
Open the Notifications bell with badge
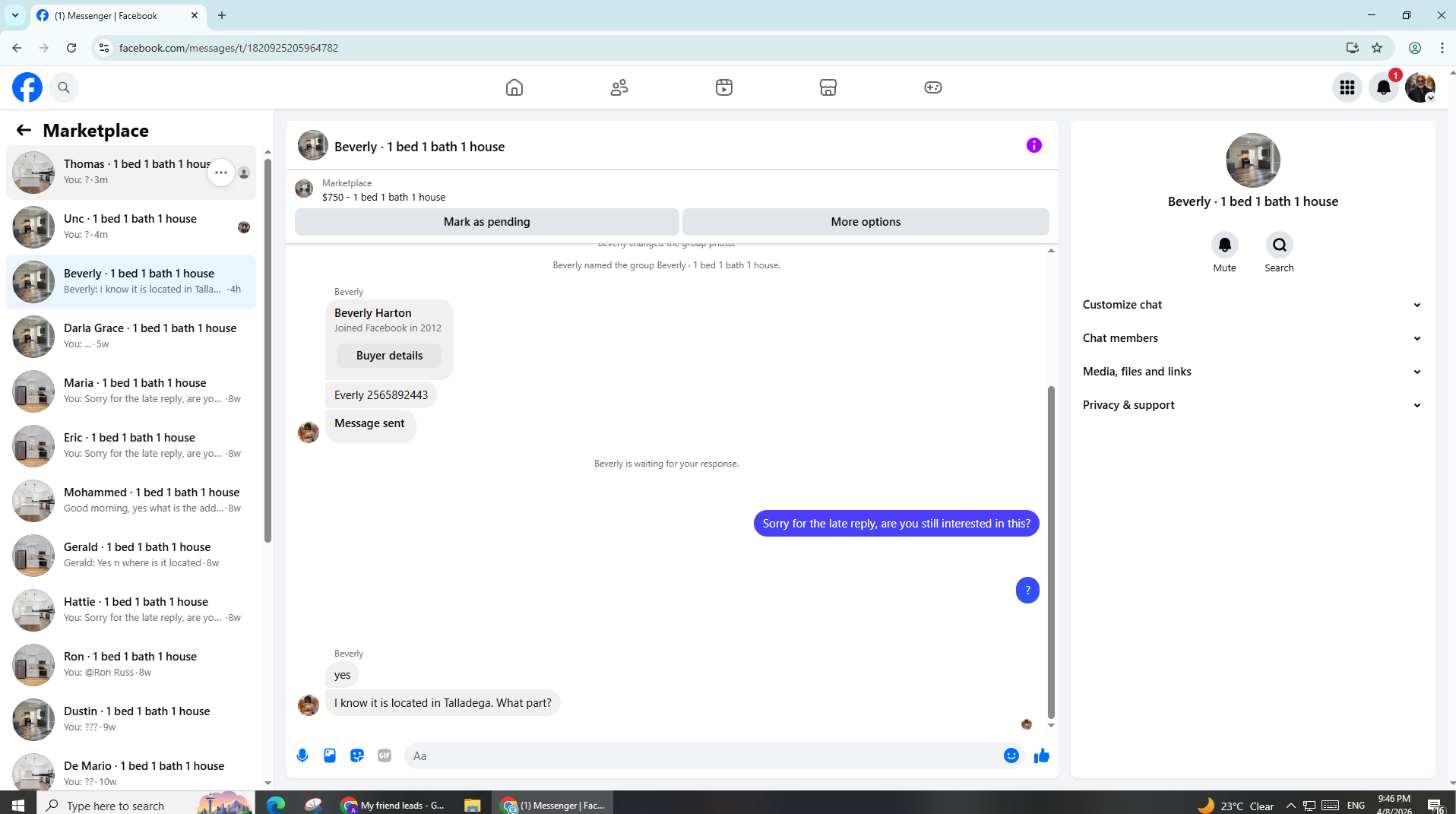click(1384, 87)
